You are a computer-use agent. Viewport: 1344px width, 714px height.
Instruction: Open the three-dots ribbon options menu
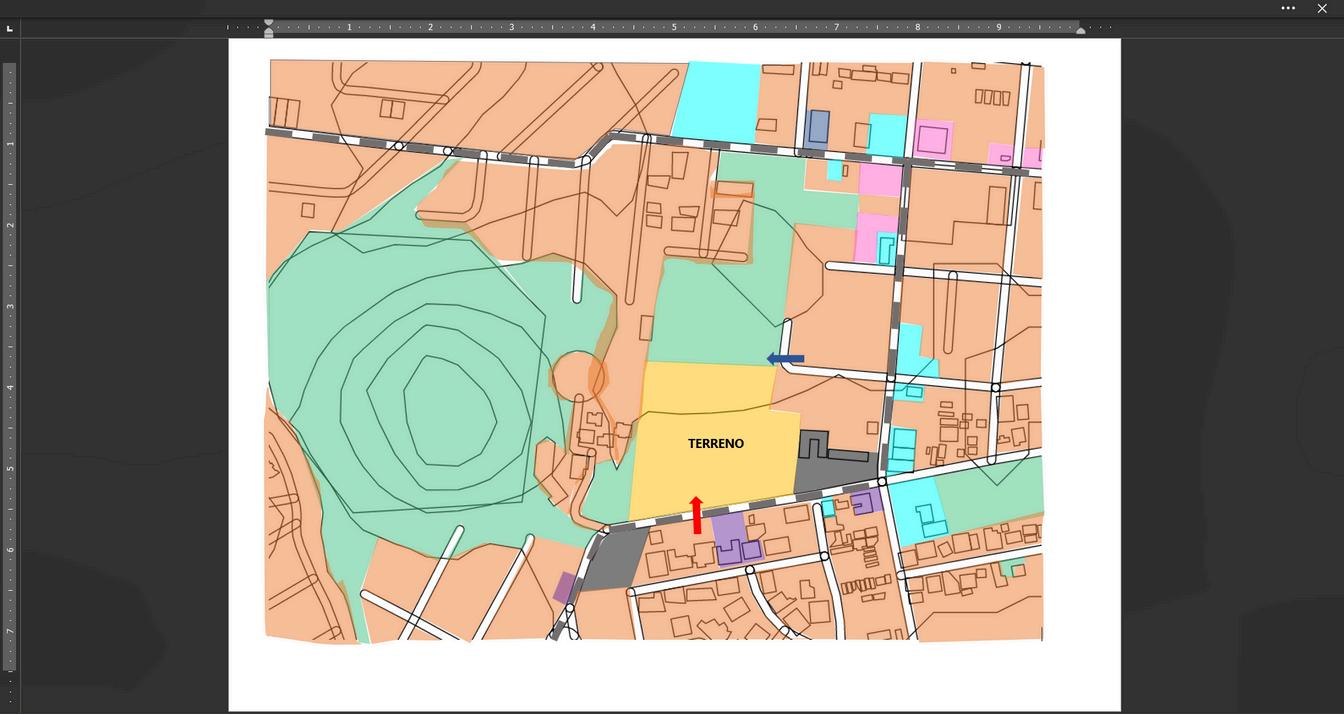(1288, 8)
